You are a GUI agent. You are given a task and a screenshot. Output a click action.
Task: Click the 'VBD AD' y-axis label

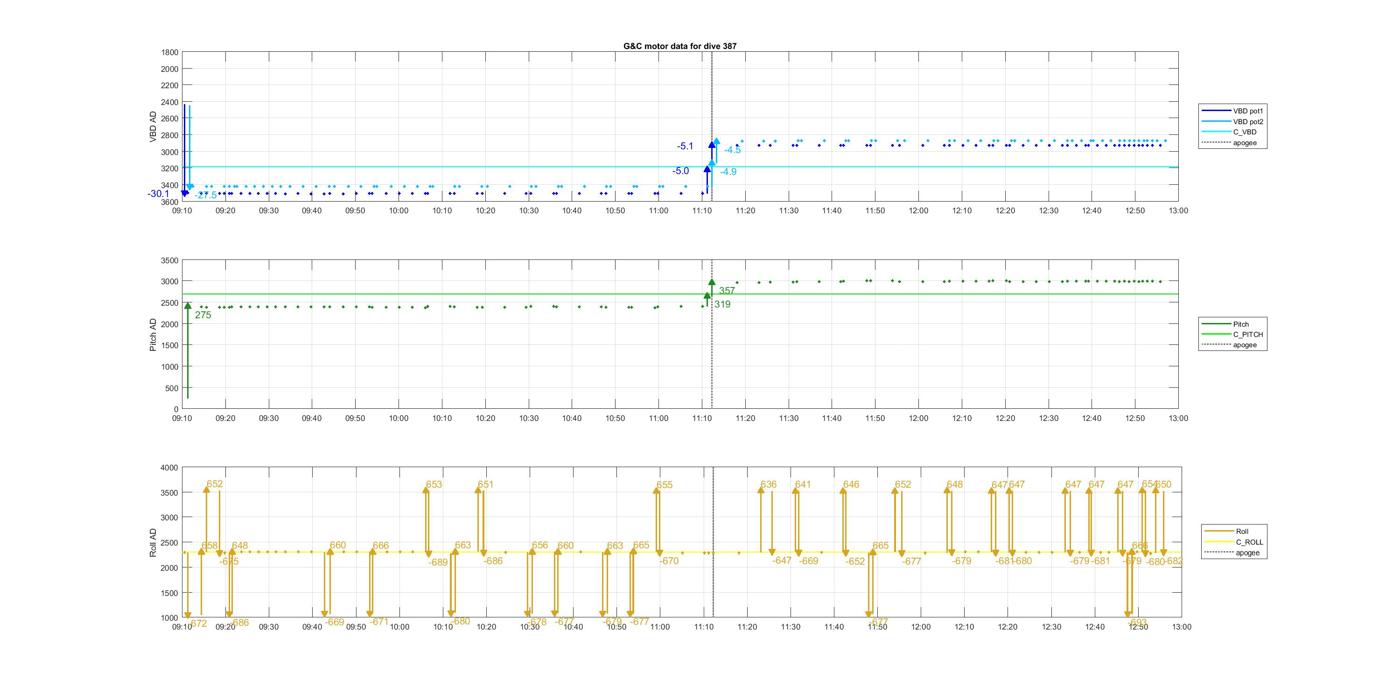153,127
